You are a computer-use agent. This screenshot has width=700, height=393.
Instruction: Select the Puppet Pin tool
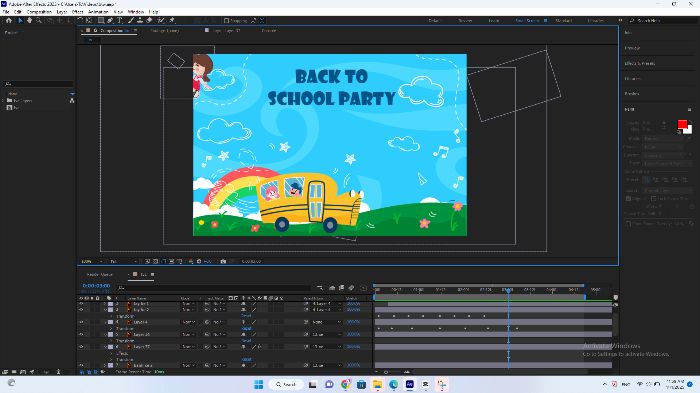172,21
